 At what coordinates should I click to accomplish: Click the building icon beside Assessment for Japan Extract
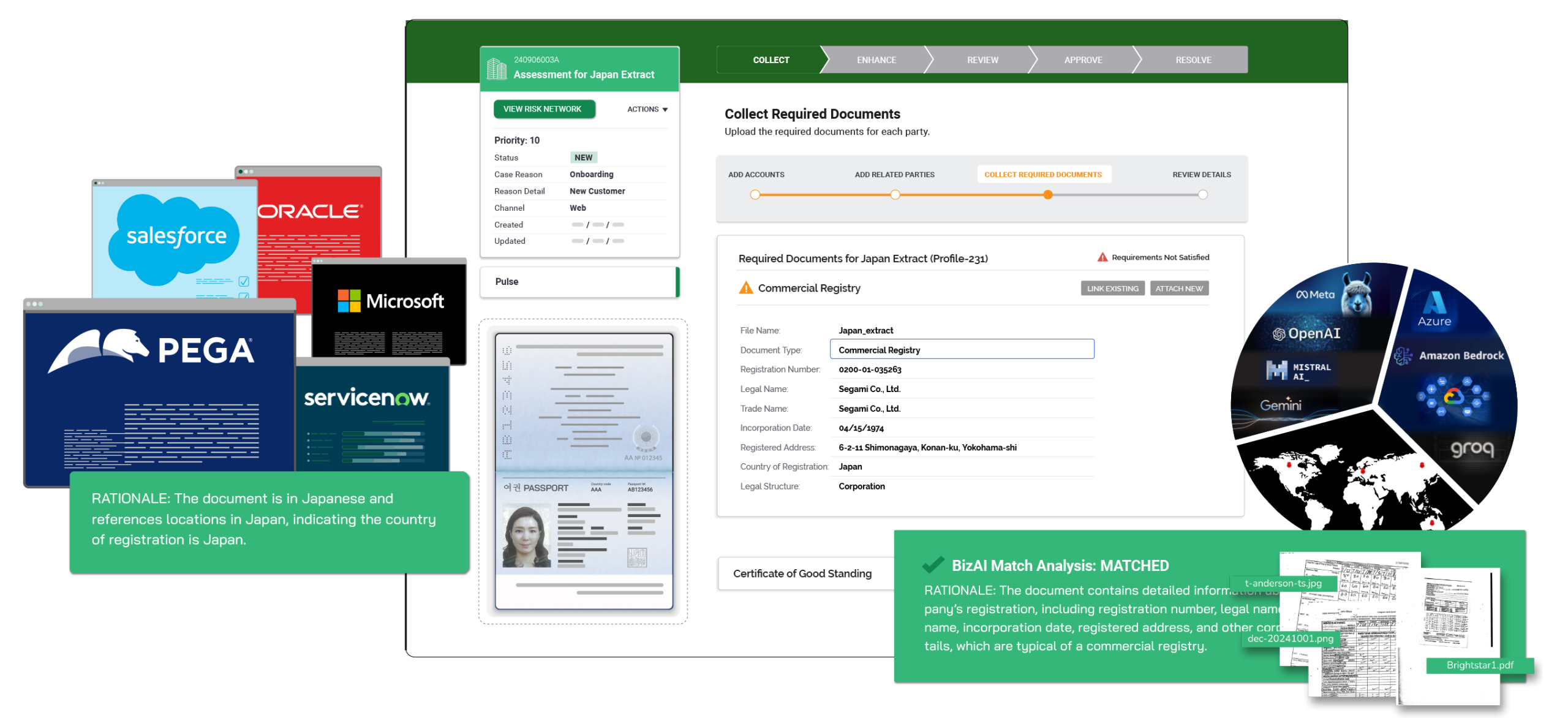coord(496,68)
